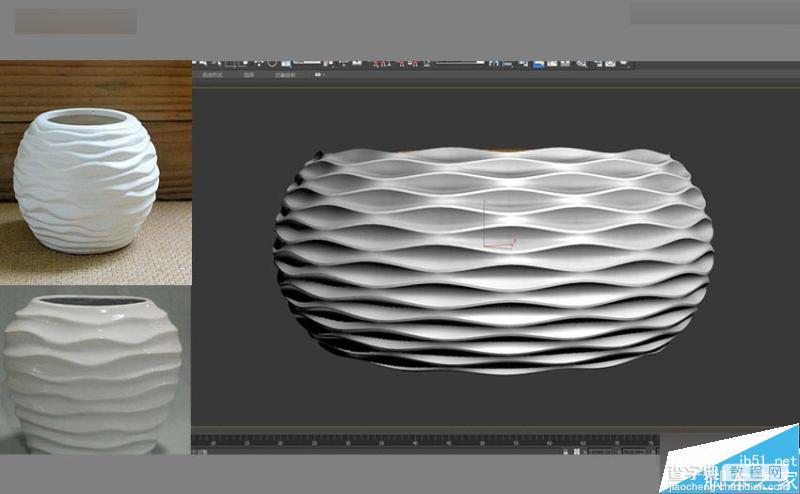Click the lower glossy vase reference photo
The width and height of the screenshot is (800, 494).
point(96,370)
